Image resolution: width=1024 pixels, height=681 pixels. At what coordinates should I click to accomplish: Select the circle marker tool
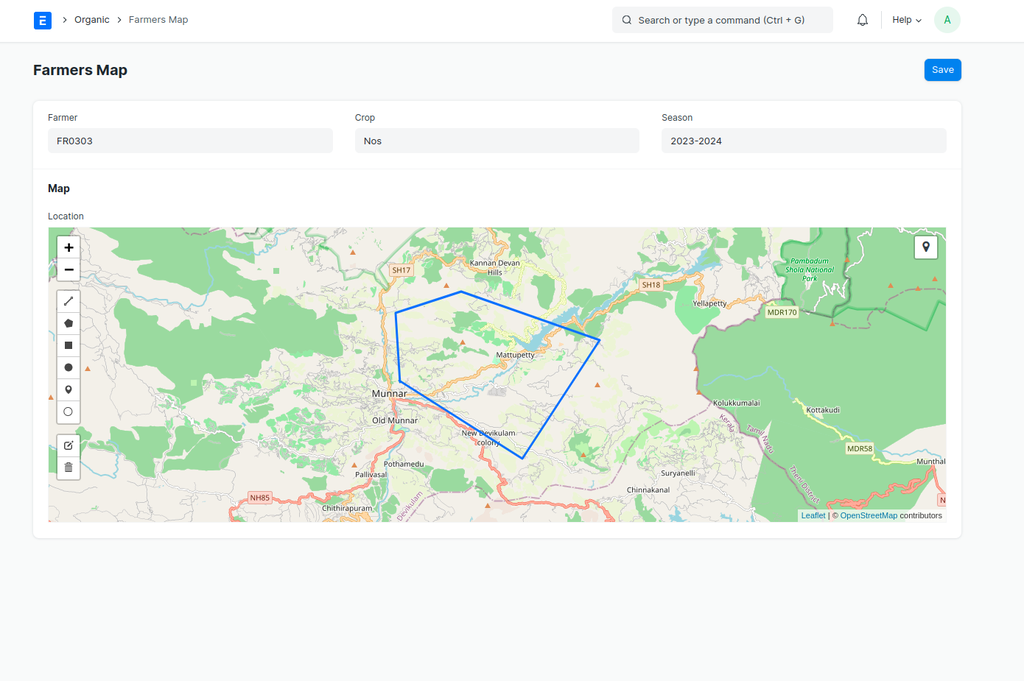(x=68, y=411)
